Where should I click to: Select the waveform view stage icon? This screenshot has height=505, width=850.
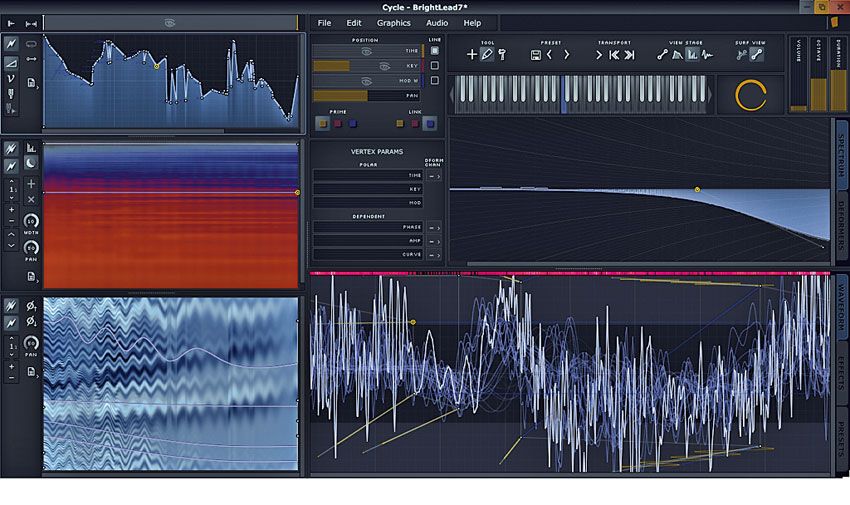point(707,55)
